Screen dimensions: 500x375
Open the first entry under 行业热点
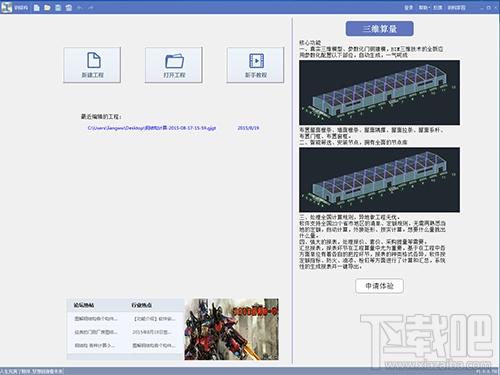(154, 319)
